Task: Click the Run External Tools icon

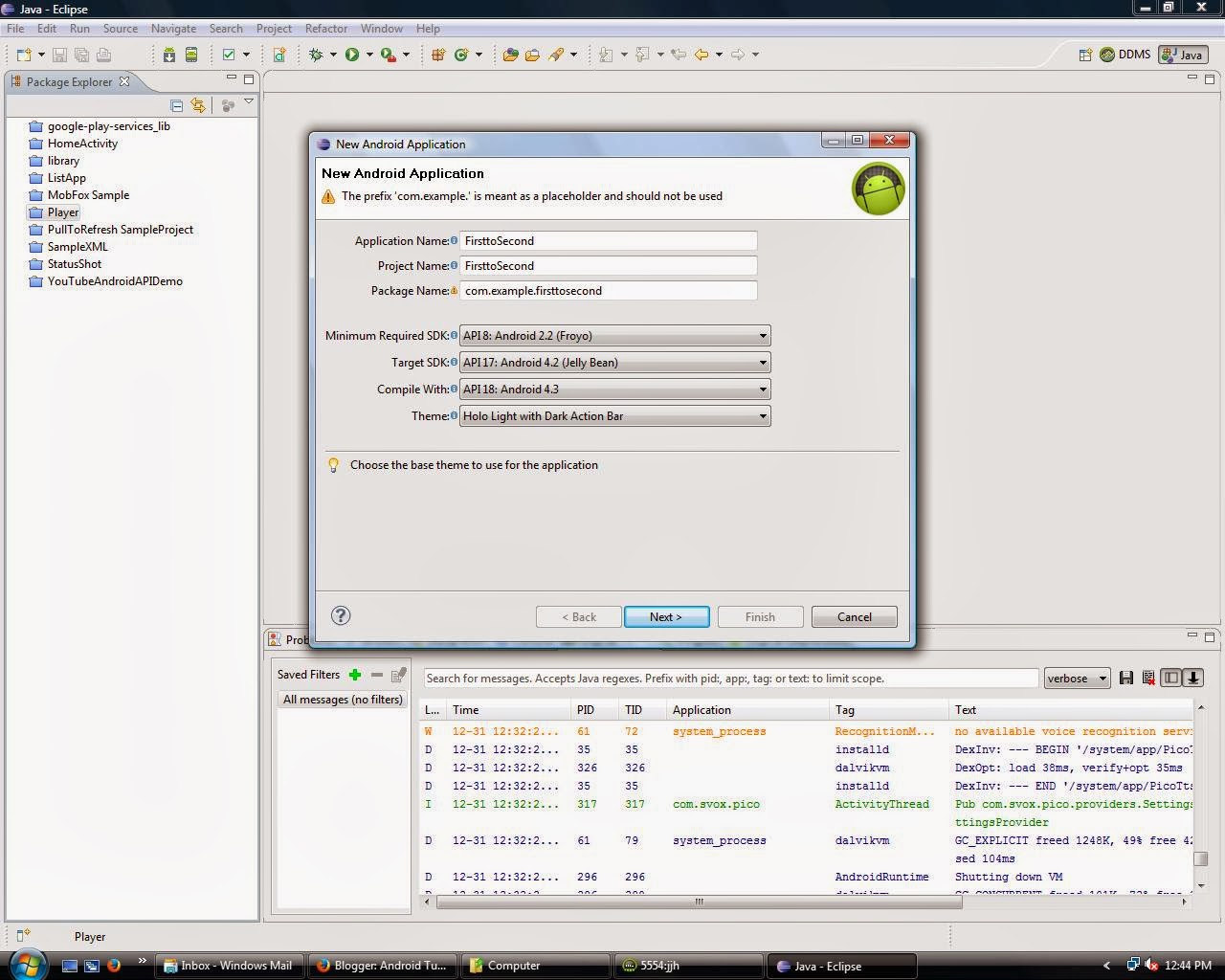Action: [388, 55]
